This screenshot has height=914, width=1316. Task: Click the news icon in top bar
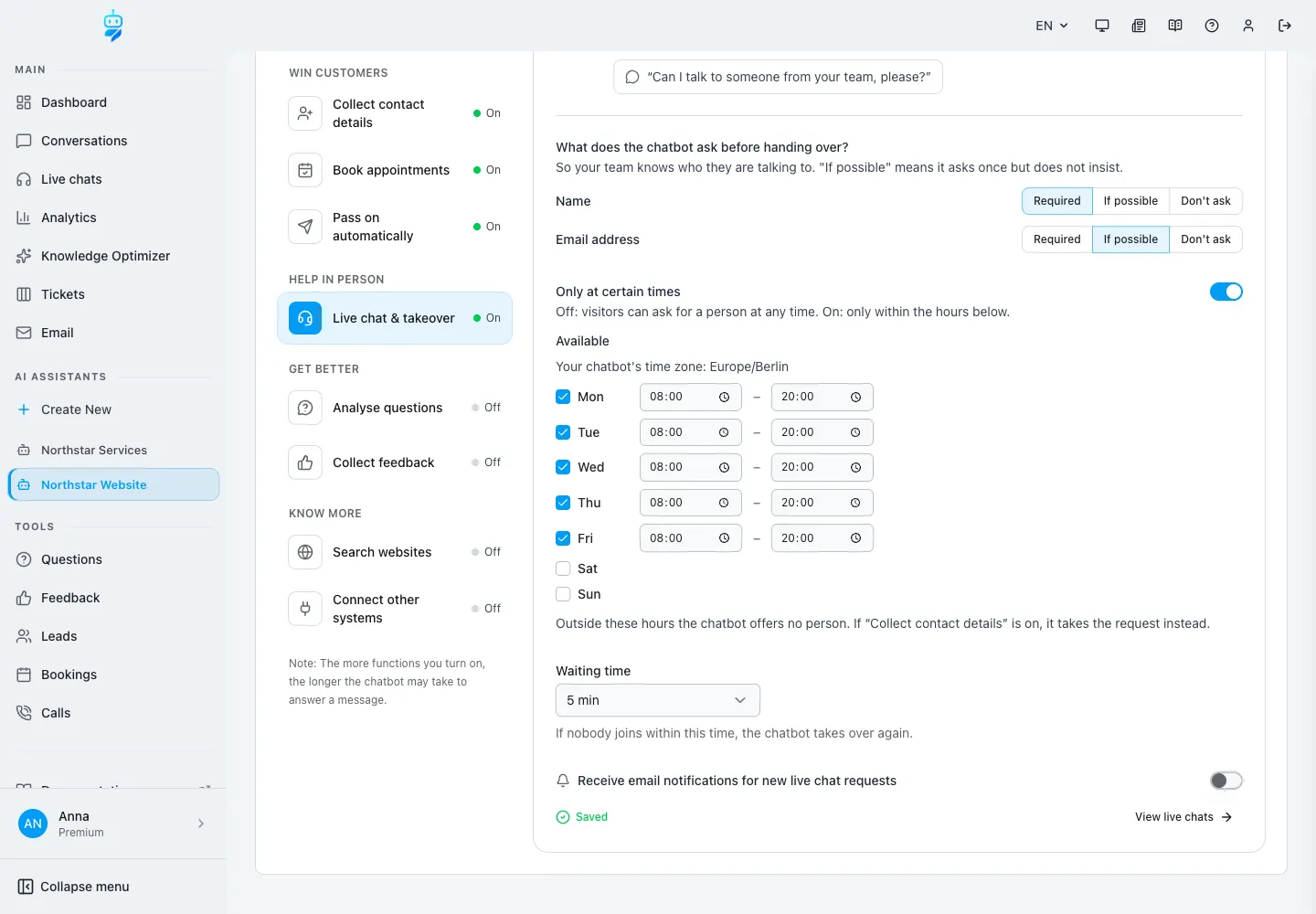click(x=1139, y=26)
